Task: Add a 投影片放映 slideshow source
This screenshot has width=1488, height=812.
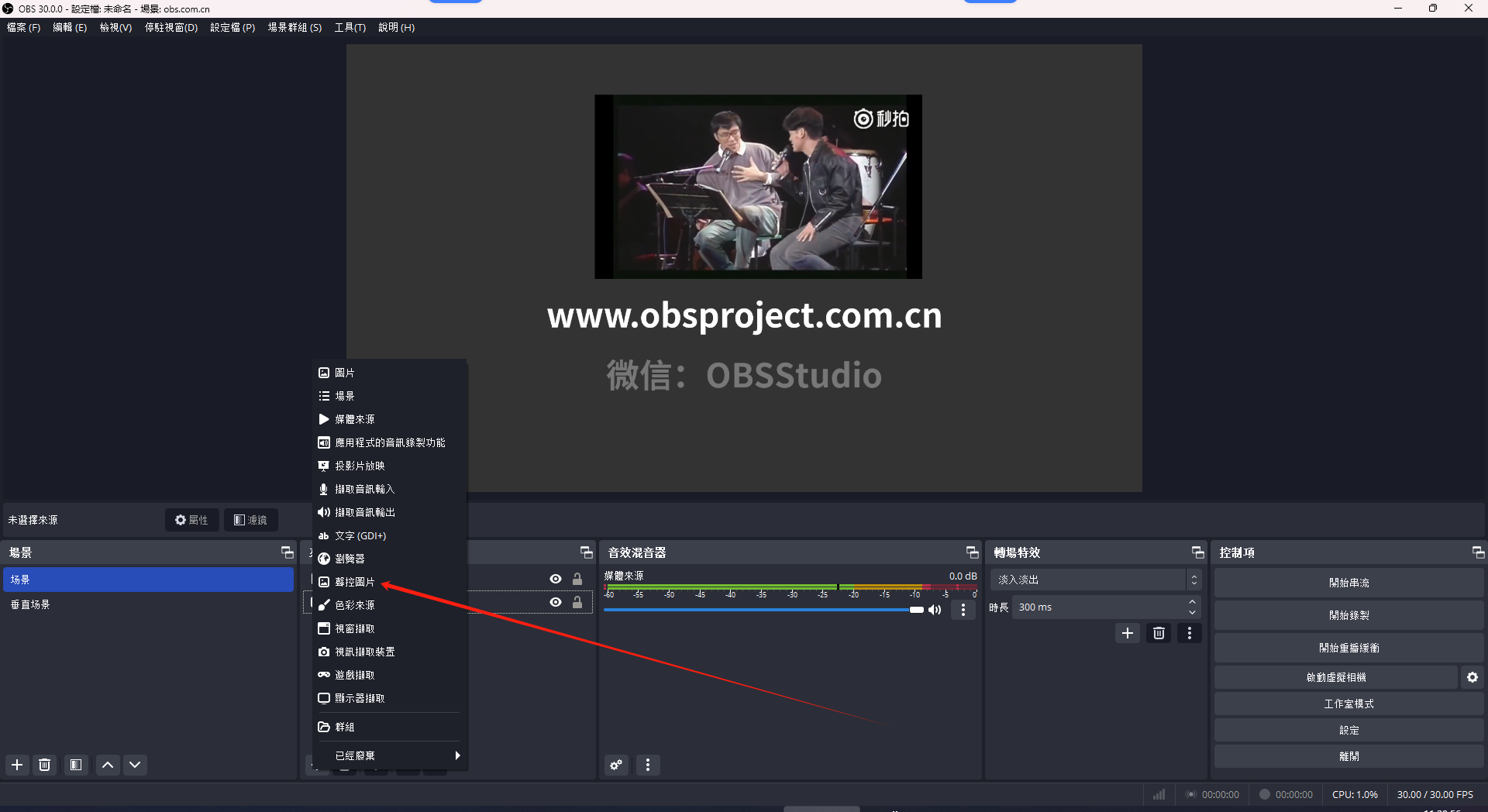Action: [x=389, y=466]
